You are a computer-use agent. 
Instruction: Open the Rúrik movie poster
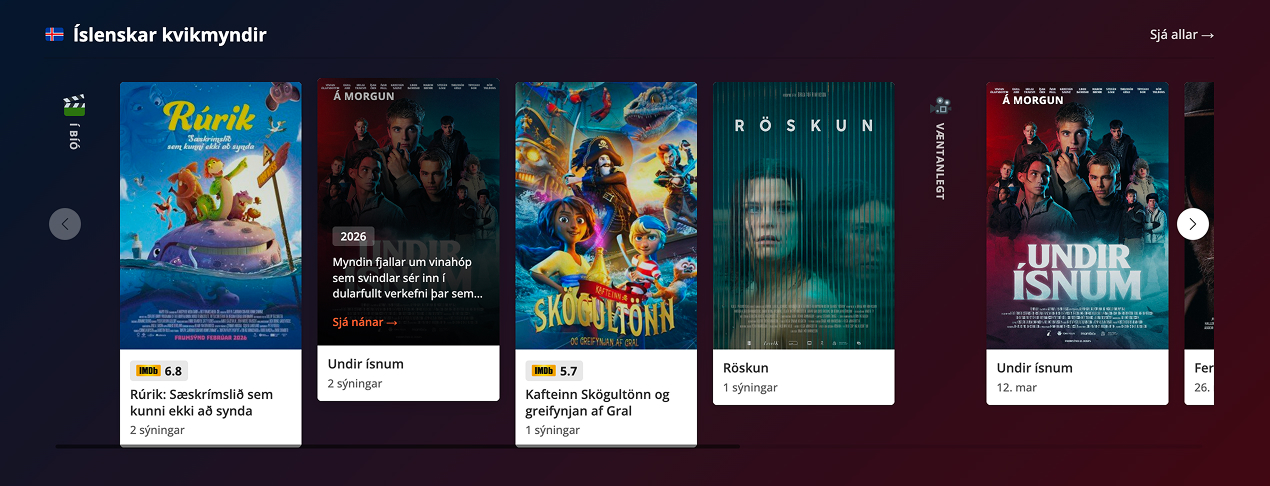(x=211, y=215)
